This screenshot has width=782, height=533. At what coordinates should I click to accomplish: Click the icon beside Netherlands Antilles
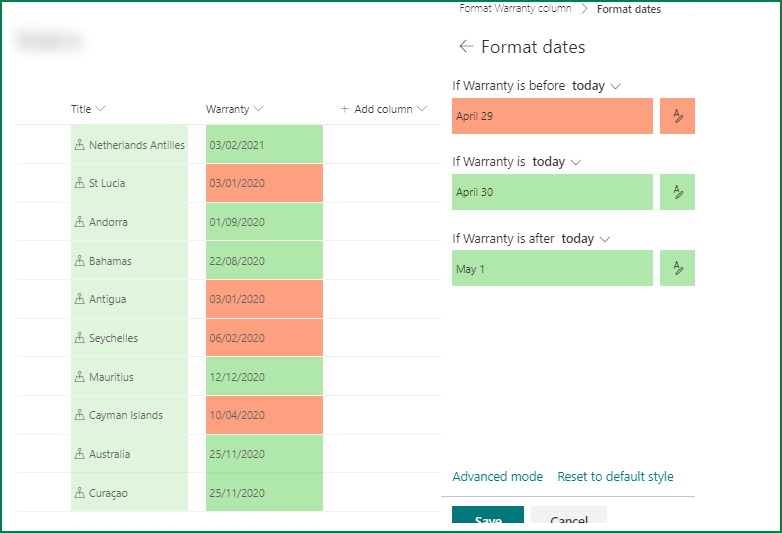tap(79, 145)
